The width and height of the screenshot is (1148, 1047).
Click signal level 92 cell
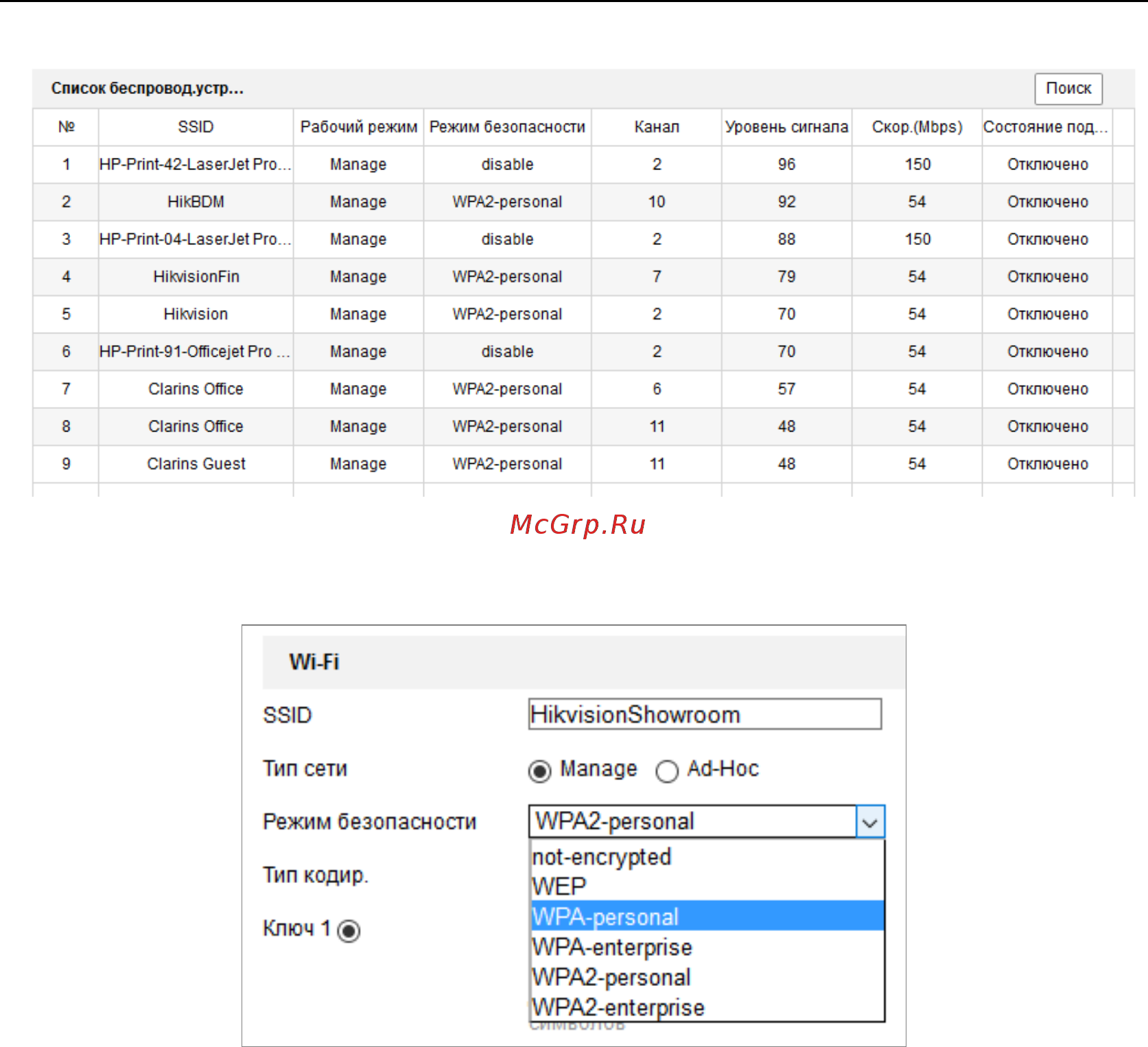[786, 202]
